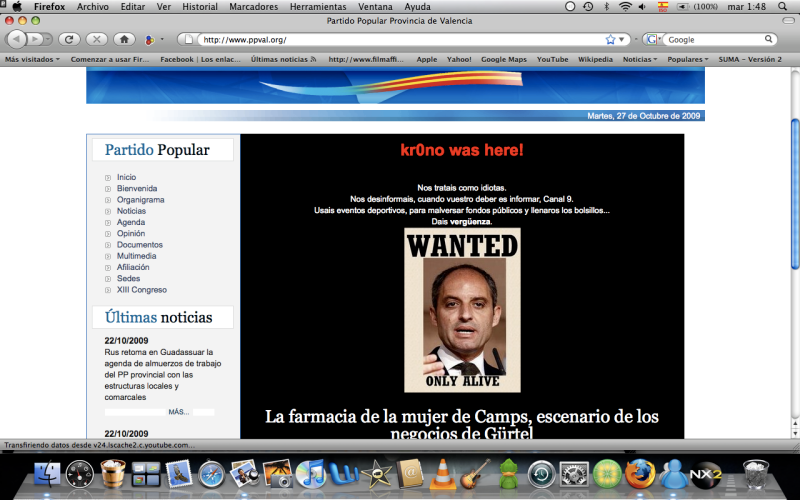The height and width of the screenshot is (500, 800).
Task: Open Finder from the Dock
Action: 48,472
